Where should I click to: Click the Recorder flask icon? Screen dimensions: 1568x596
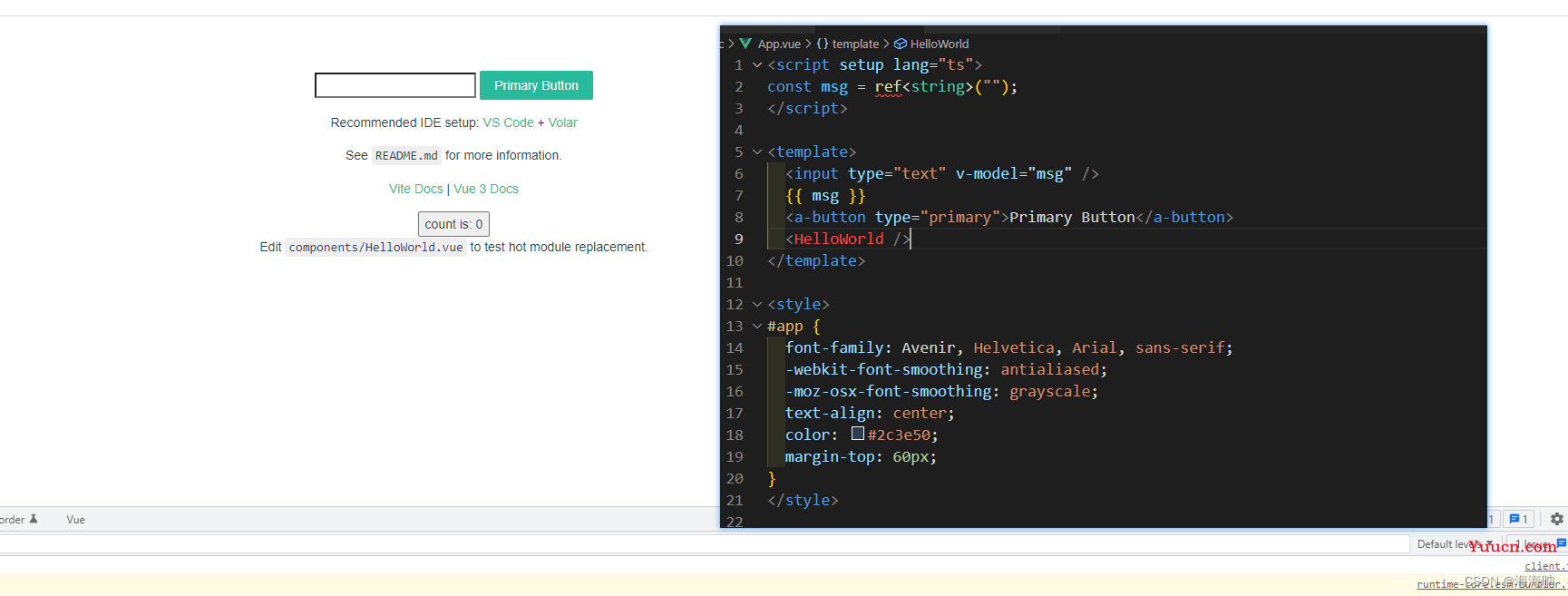[34, 519]
